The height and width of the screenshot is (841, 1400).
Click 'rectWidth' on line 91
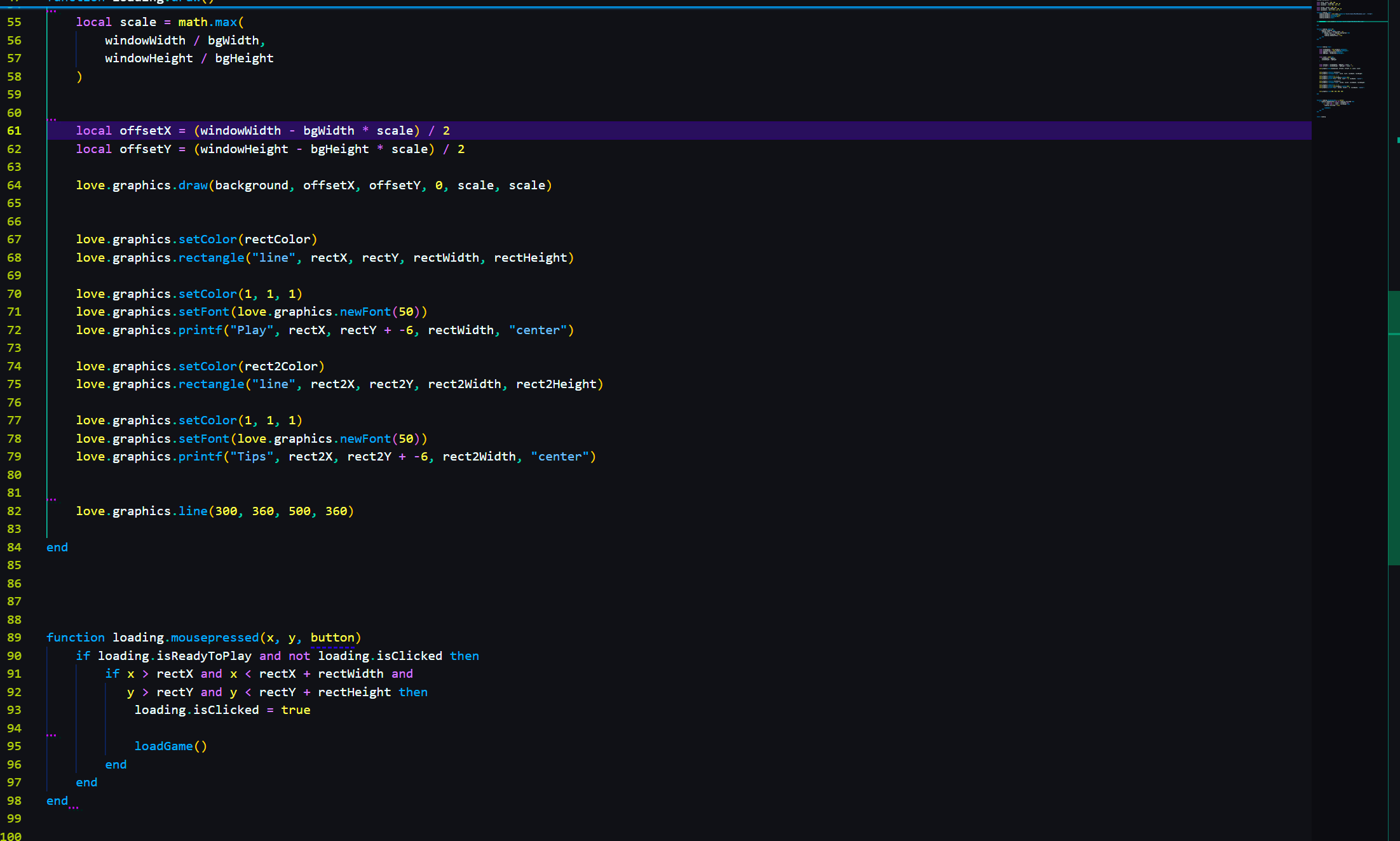pos(351,674)
